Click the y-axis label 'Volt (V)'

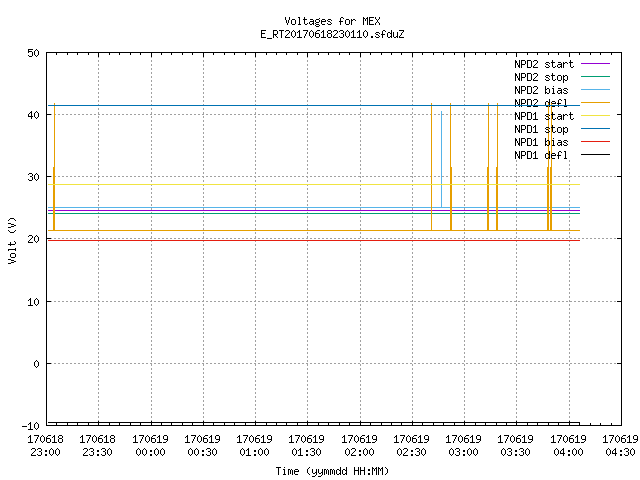pos(12,240)
